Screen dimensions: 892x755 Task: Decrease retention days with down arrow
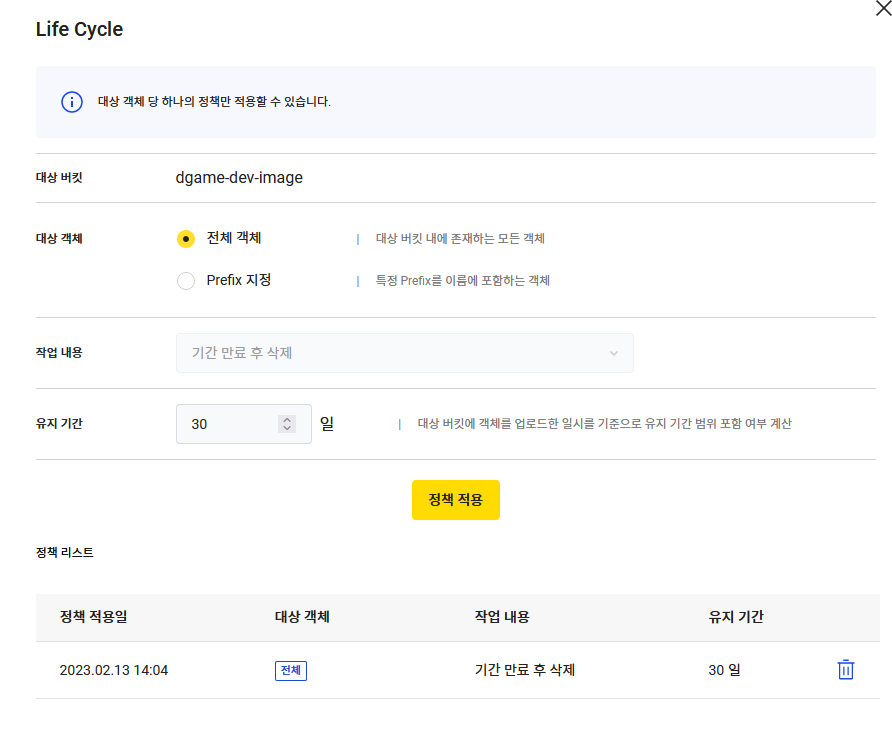click(x=287, y=429)
